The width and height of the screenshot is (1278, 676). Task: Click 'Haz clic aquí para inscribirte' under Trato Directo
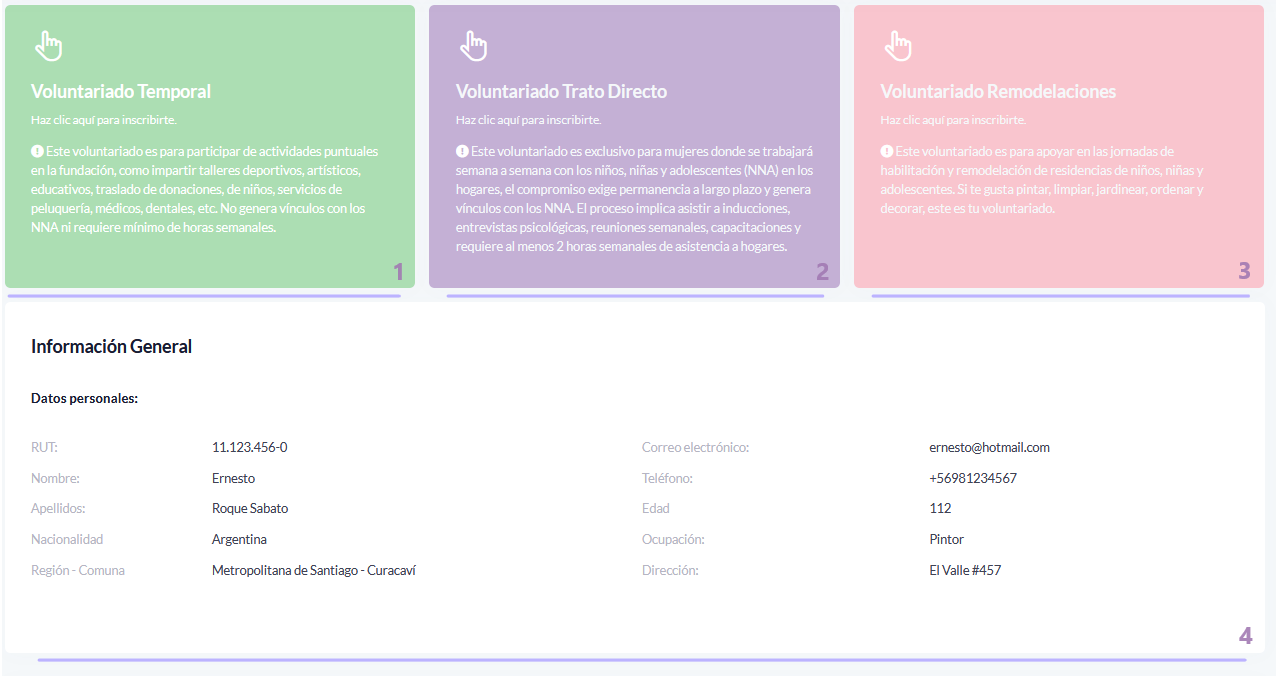coord(528,120)
